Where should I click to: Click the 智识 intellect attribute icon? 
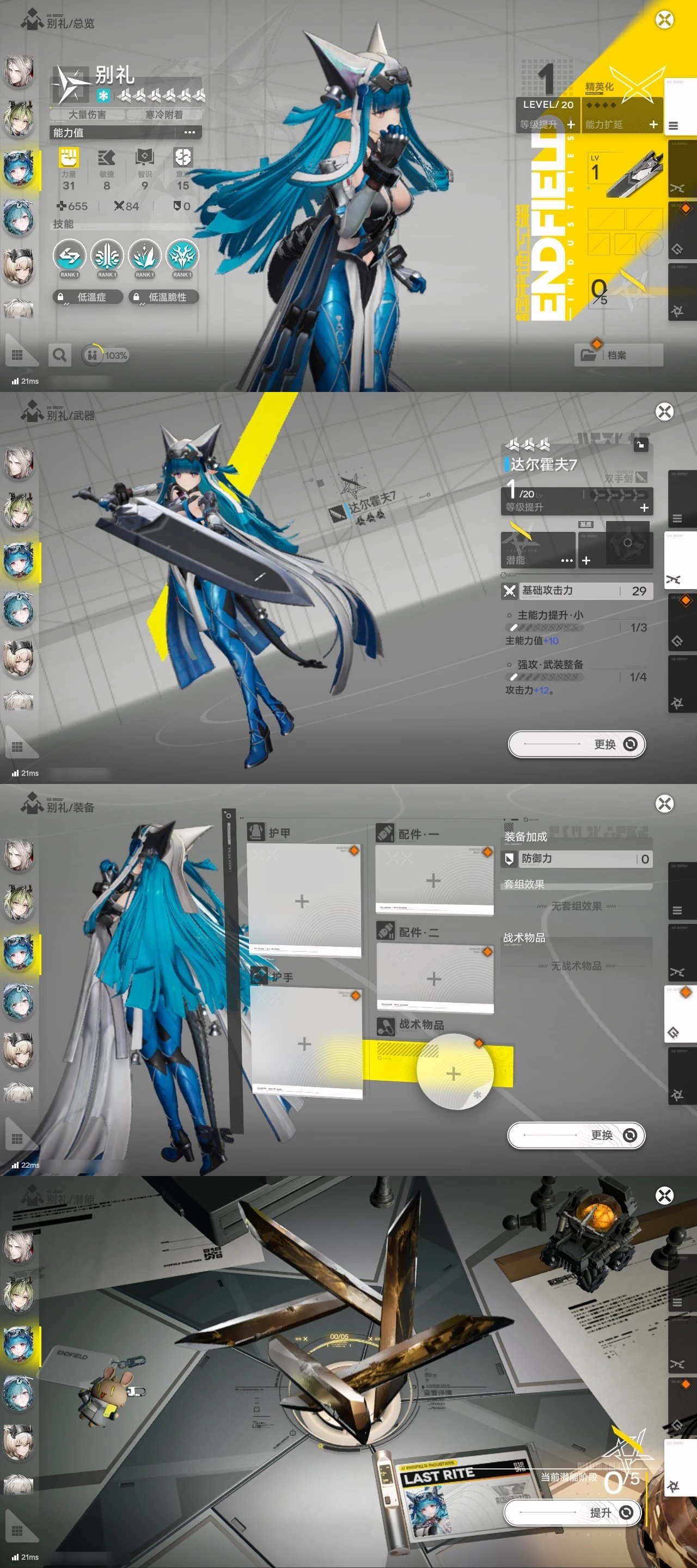click(x=144, y=158)
